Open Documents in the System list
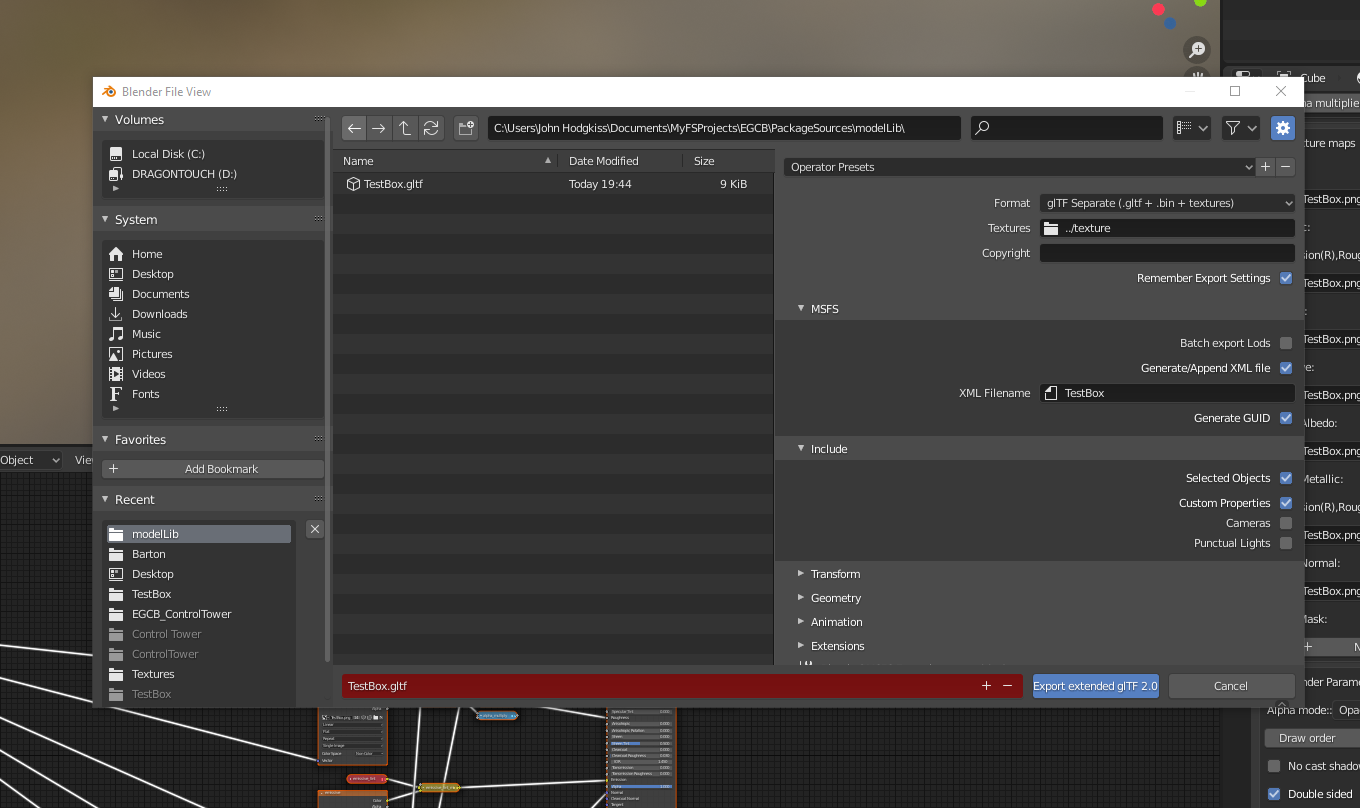This screenshot has height=808, width=1360. coord(160,294)
